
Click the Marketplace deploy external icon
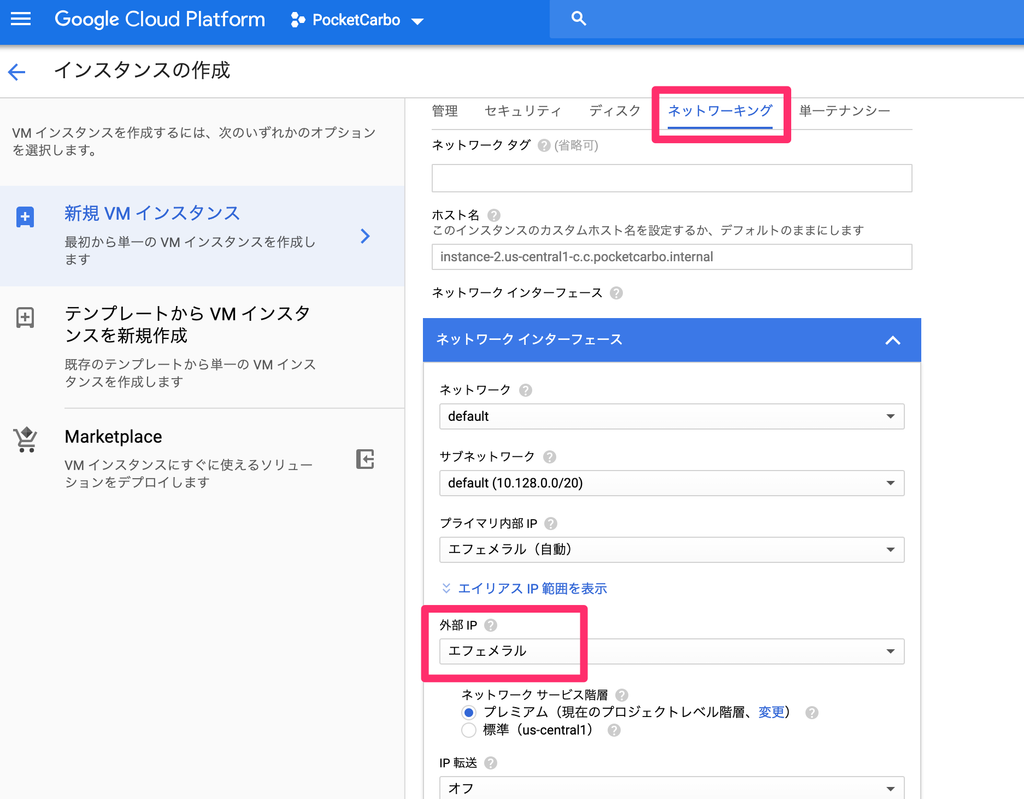click(x=366, y=458)
